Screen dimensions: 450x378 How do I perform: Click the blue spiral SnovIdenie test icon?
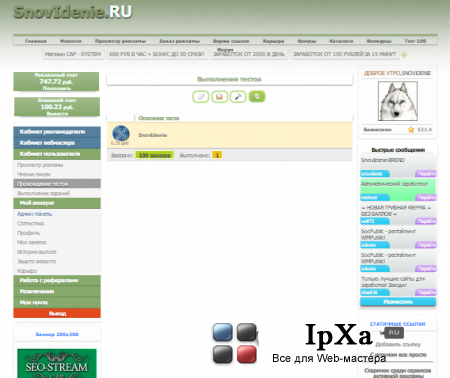[121, 133]
